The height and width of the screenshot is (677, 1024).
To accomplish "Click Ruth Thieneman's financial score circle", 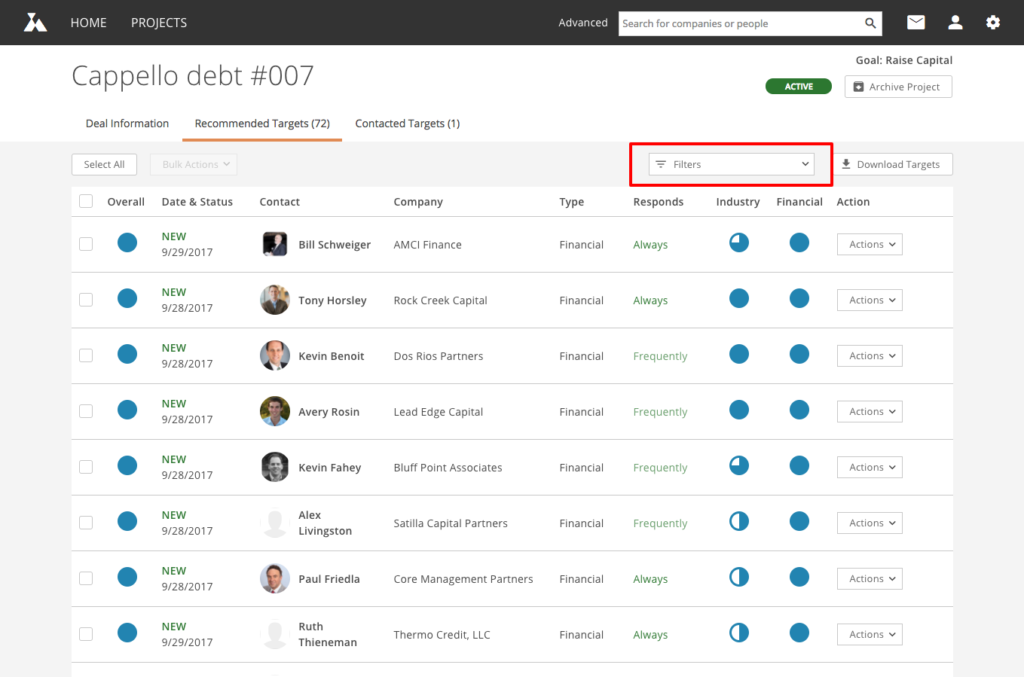I will 799,633.
